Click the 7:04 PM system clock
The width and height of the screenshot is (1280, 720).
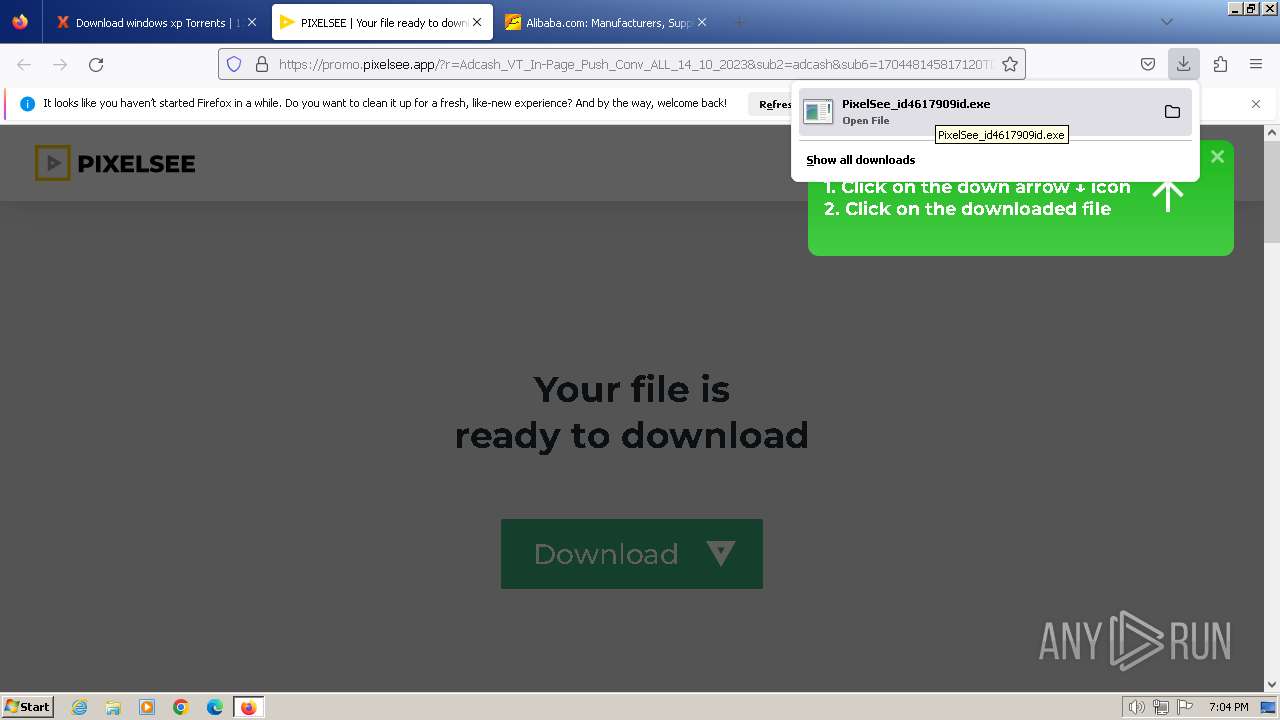point(1228,707)
